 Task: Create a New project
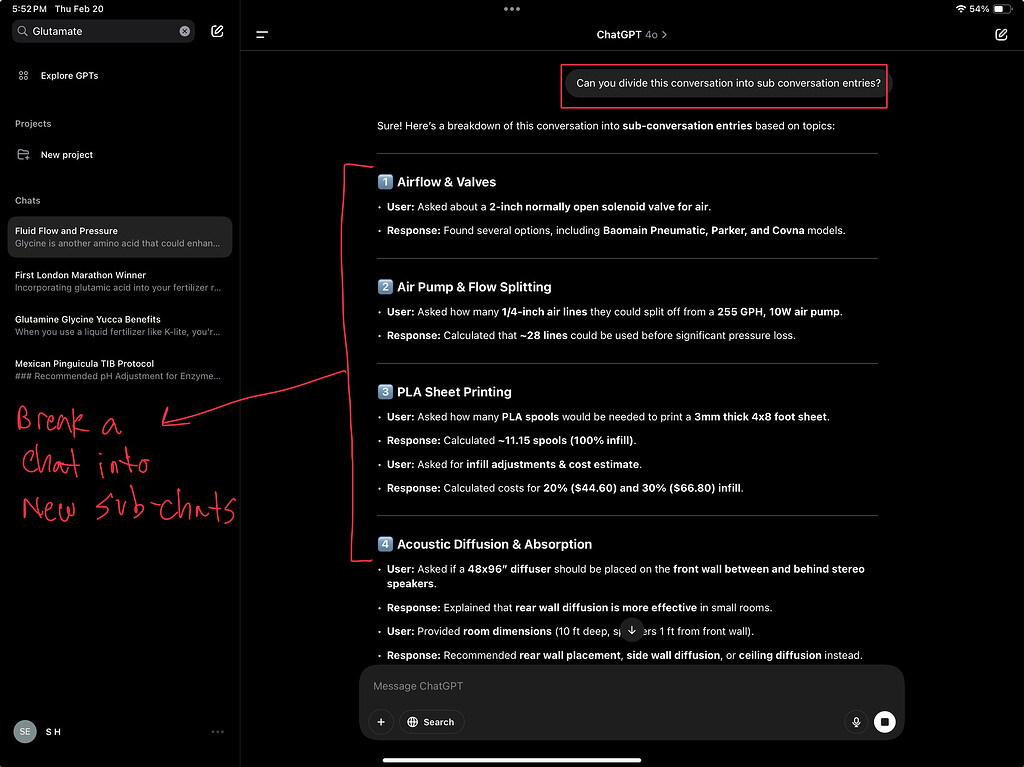(x=67, y=154)
